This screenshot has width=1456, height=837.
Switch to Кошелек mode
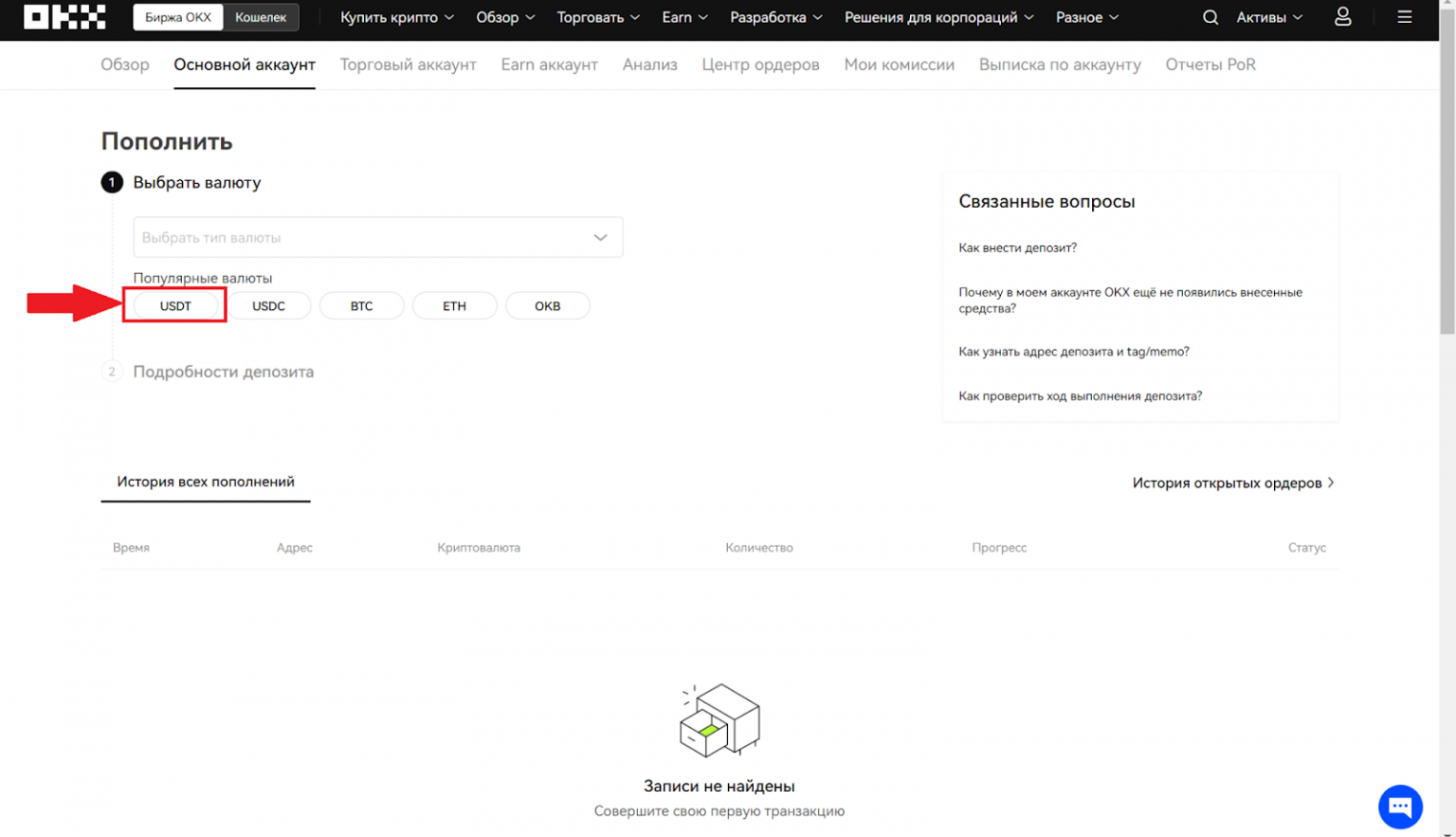coord(261,17)
